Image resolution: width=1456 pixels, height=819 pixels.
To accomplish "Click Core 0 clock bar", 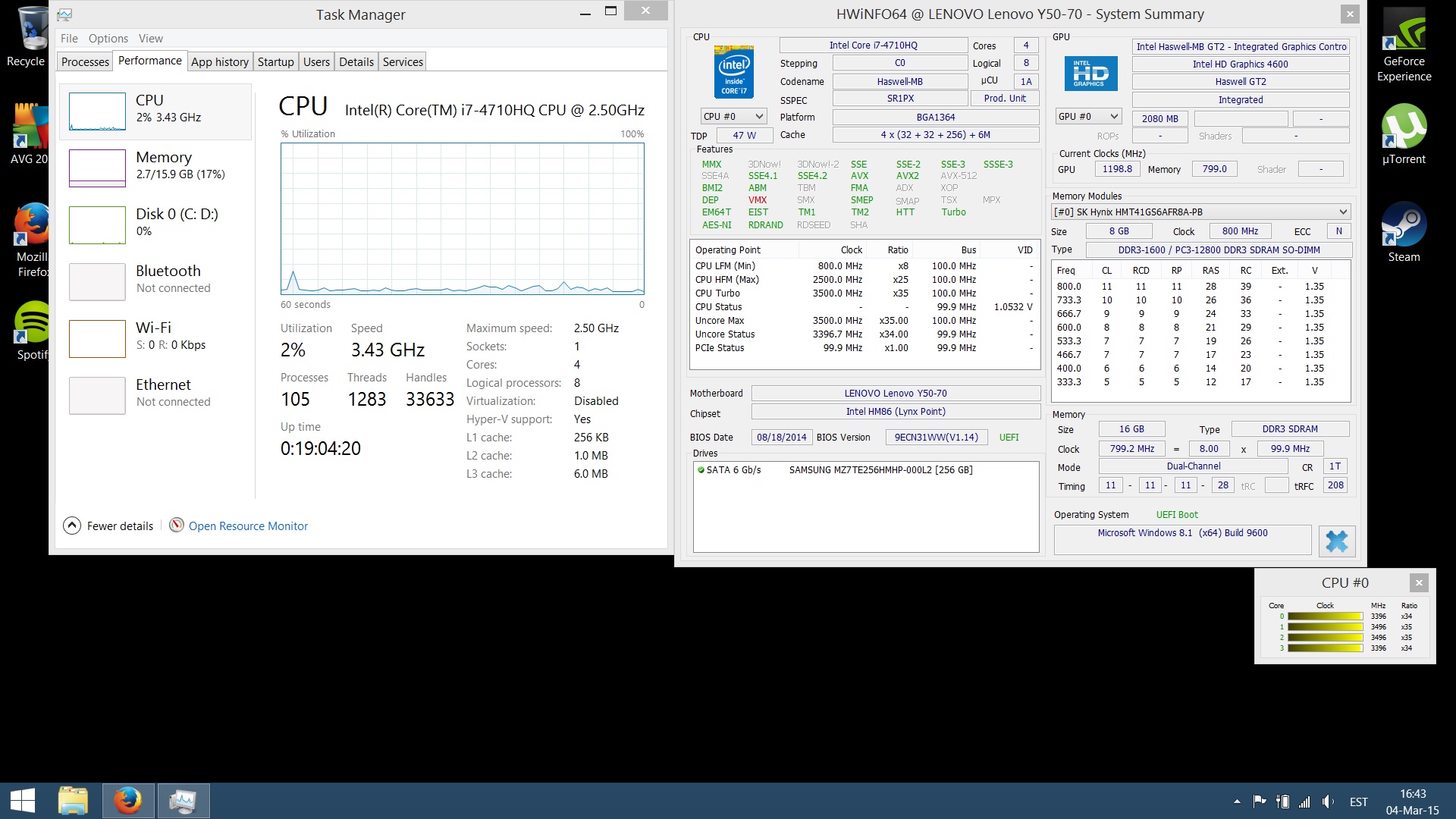I will click(x=1325, y=617).
